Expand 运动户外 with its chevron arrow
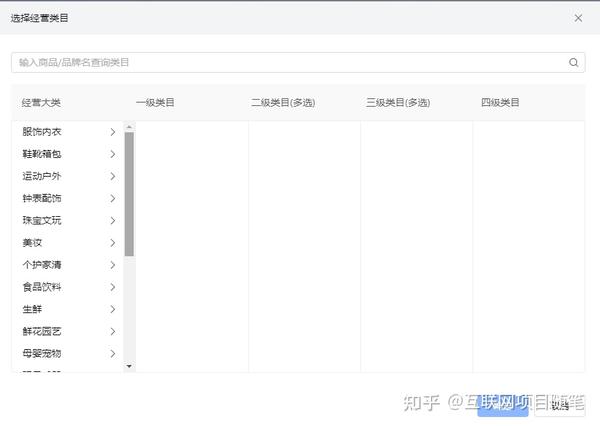 (x=112, y=176)
